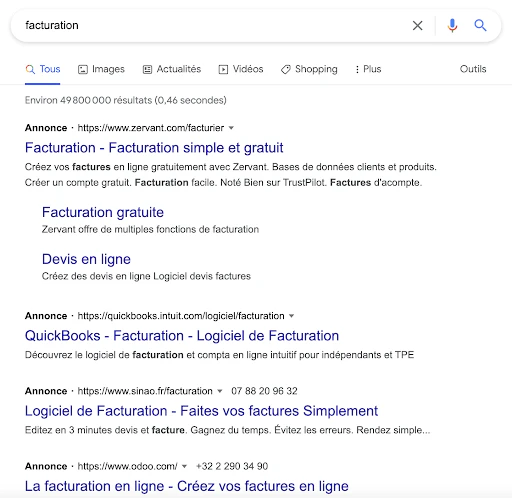Viewport: 512px width, 498px height.
Task: Expand dropdown arrow beside quickbooks.intuit.com URL
Action: tap(291, 316)
